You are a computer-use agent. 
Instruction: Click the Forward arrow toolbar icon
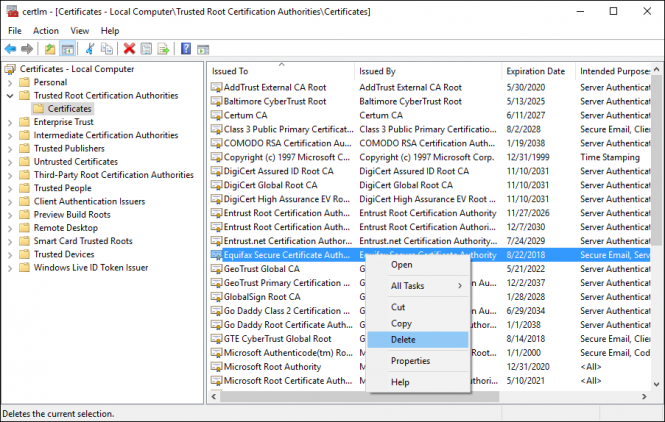pyautogui.click(x=27, y=49)
